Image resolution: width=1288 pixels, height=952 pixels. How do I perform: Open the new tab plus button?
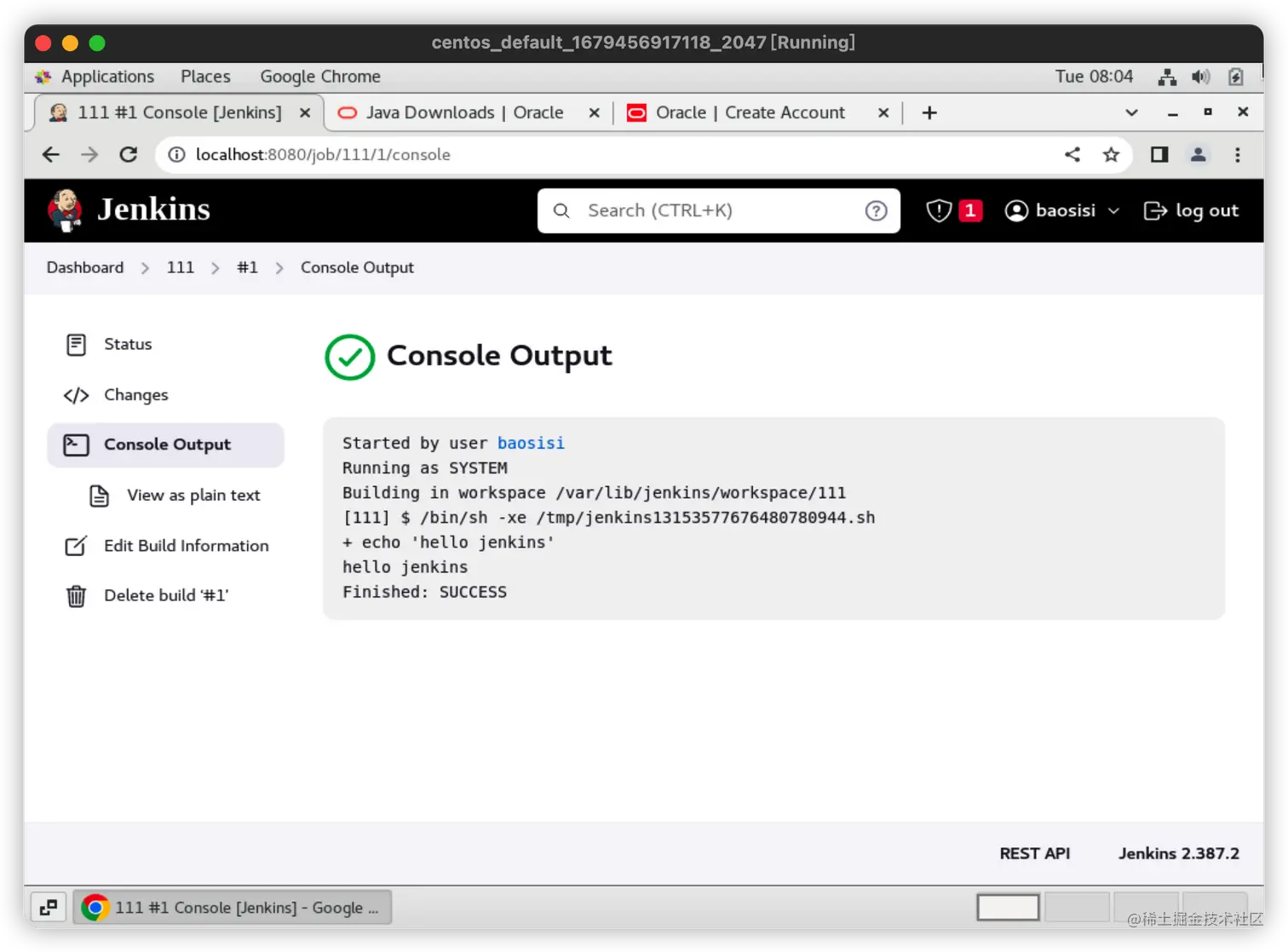pyautogui.click(x=929, y=112)
